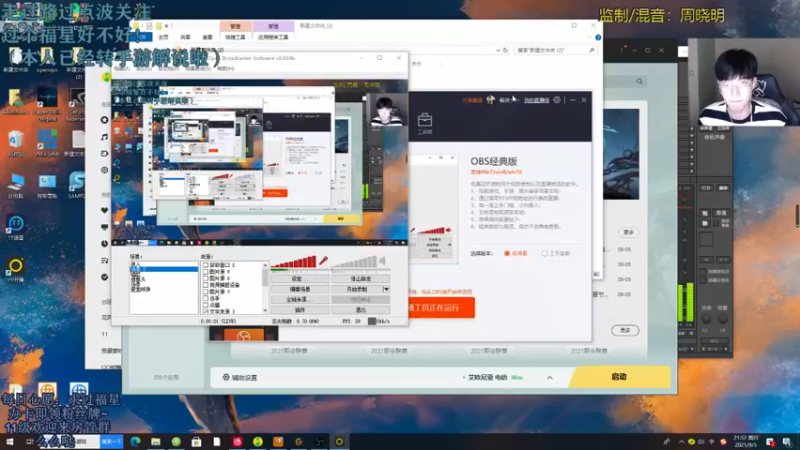
Task: Adjust the microphone volume meter in OBS
Action: click(294, 262)
